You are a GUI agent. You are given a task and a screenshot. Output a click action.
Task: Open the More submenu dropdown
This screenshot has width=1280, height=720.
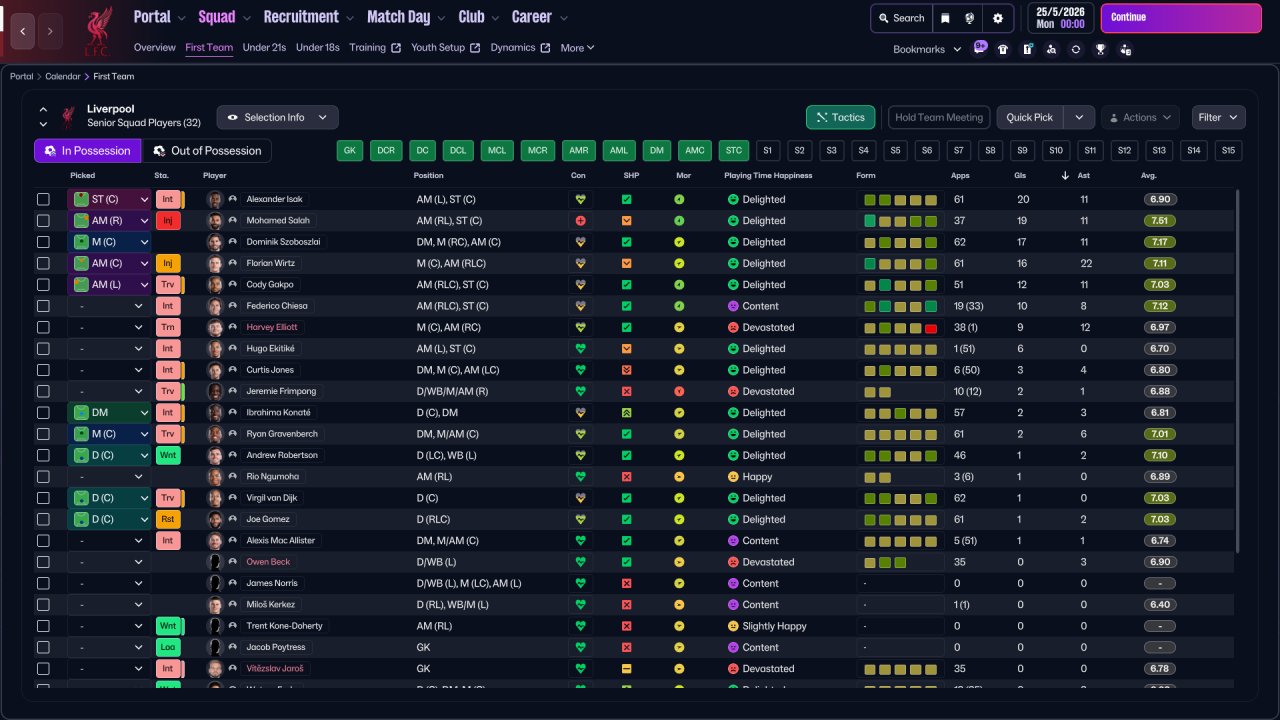pyautogui.click(x=578, y=48)
